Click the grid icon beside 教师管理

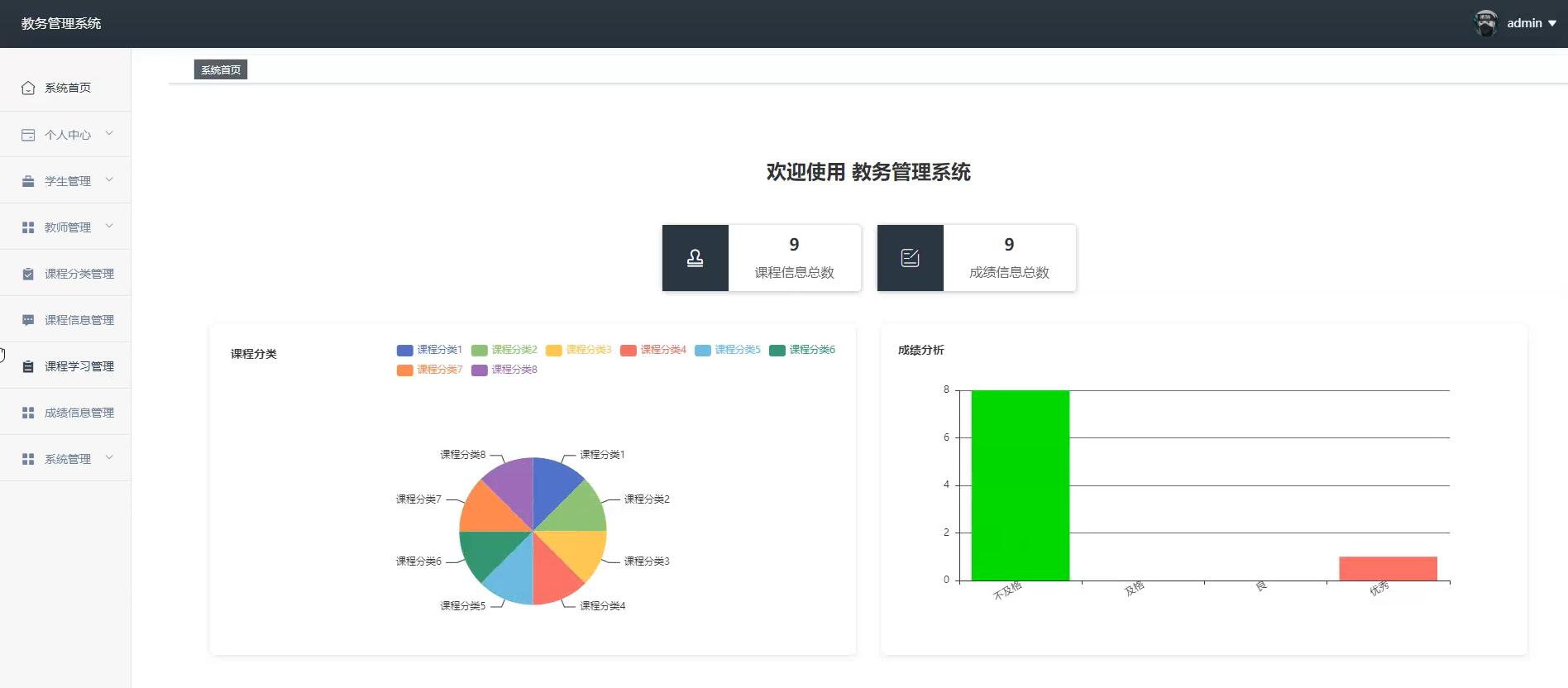[28, 227]
